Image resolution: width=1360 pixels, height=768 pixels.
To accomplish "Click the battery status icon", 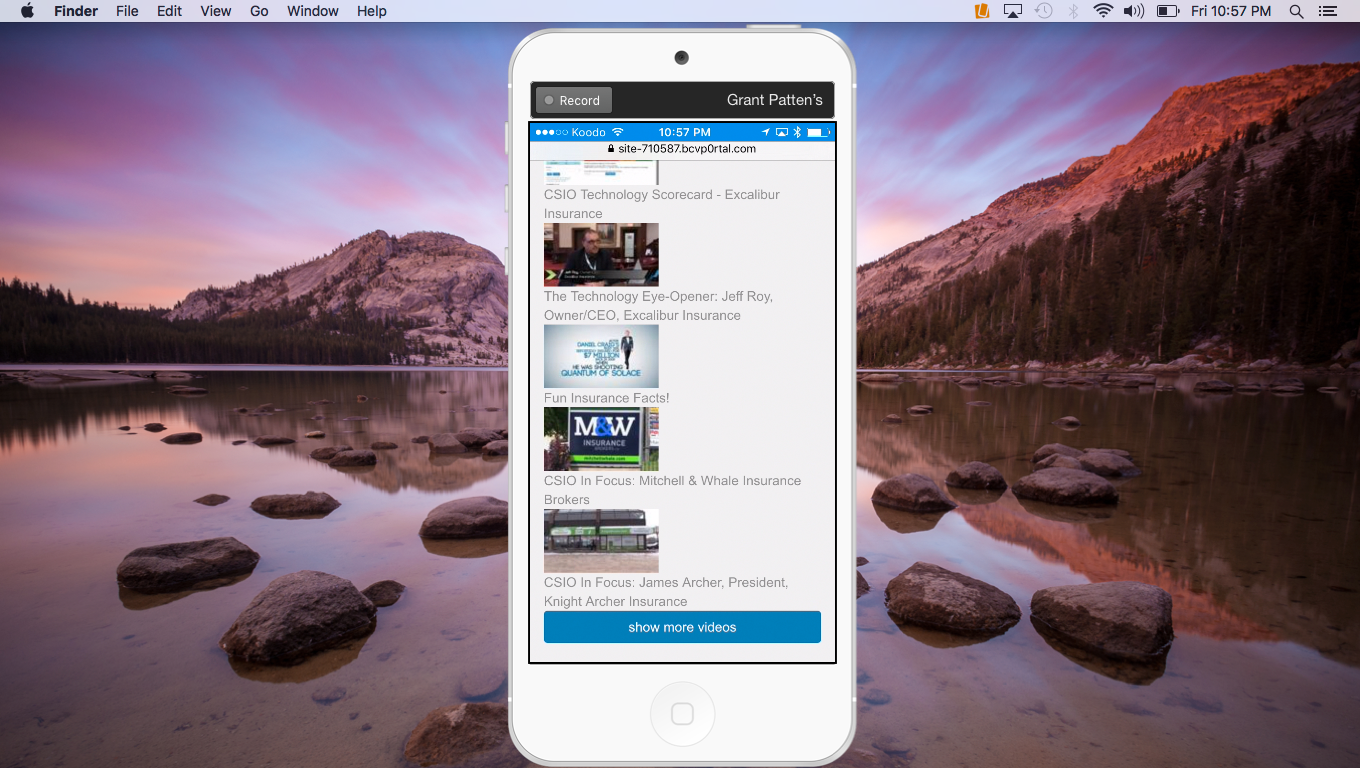I will click(x=1167, y=11).
